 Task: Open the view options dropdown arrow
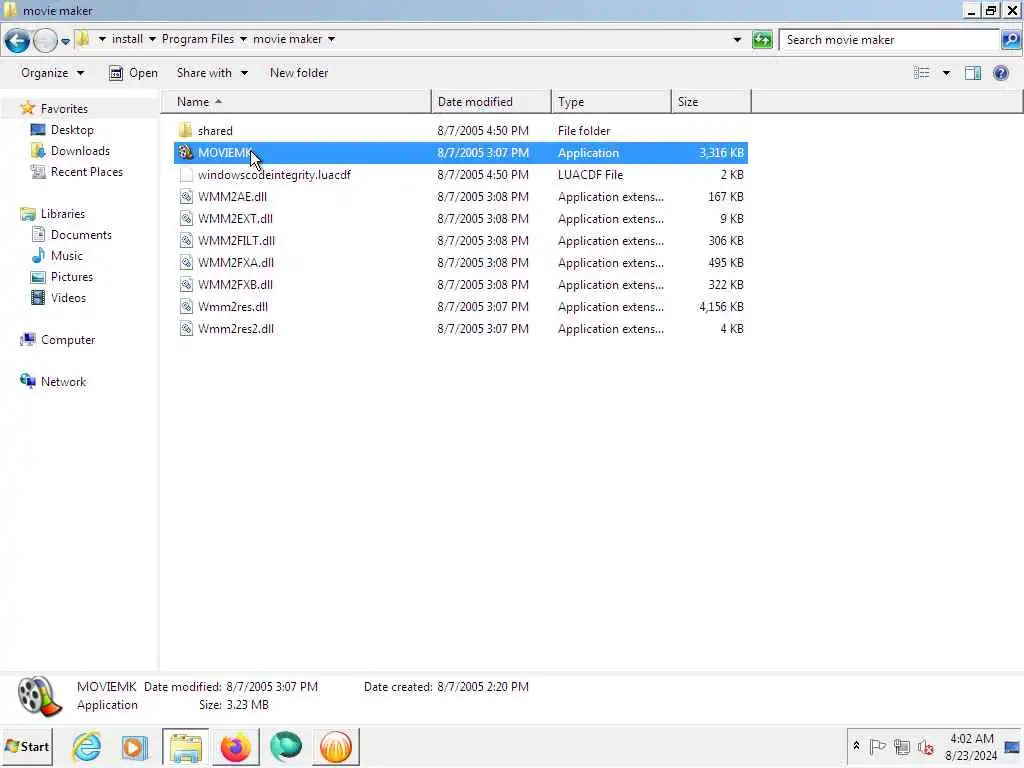[946, 73]
